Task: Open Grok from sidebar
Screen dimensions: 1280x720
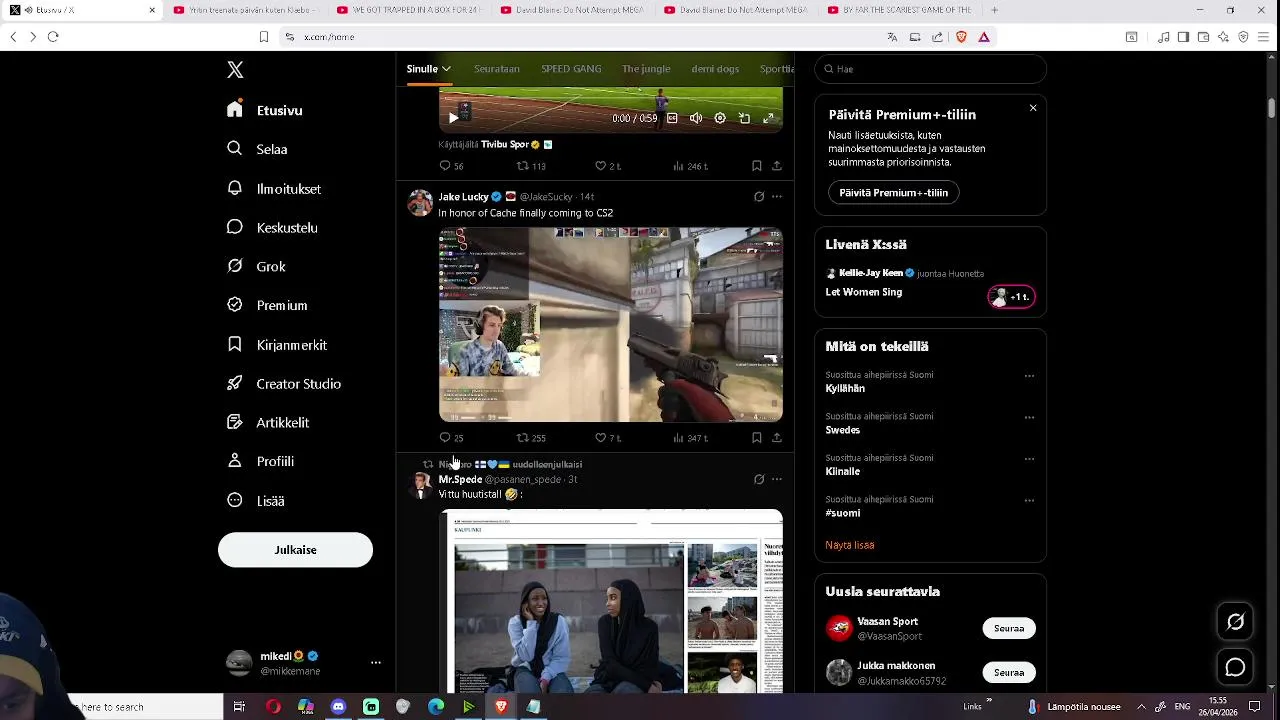Action: pyautogui.click(x=256, y=266)
